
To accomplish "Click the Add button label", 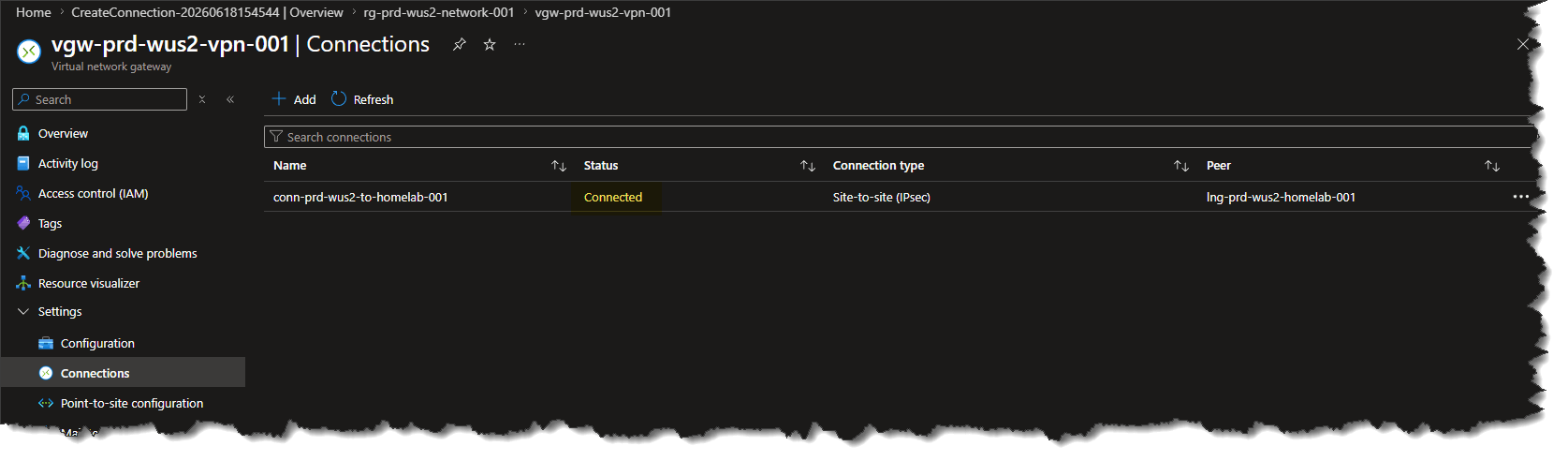I will pos(305,99).
